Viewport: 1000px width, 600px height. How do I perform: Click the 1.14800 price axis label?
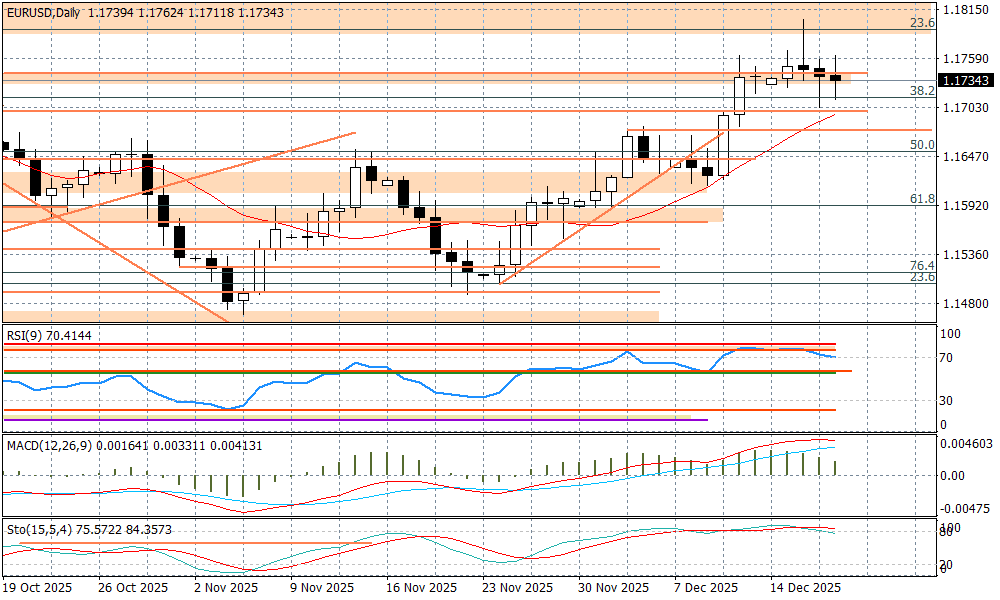click(x=964, y=304)
